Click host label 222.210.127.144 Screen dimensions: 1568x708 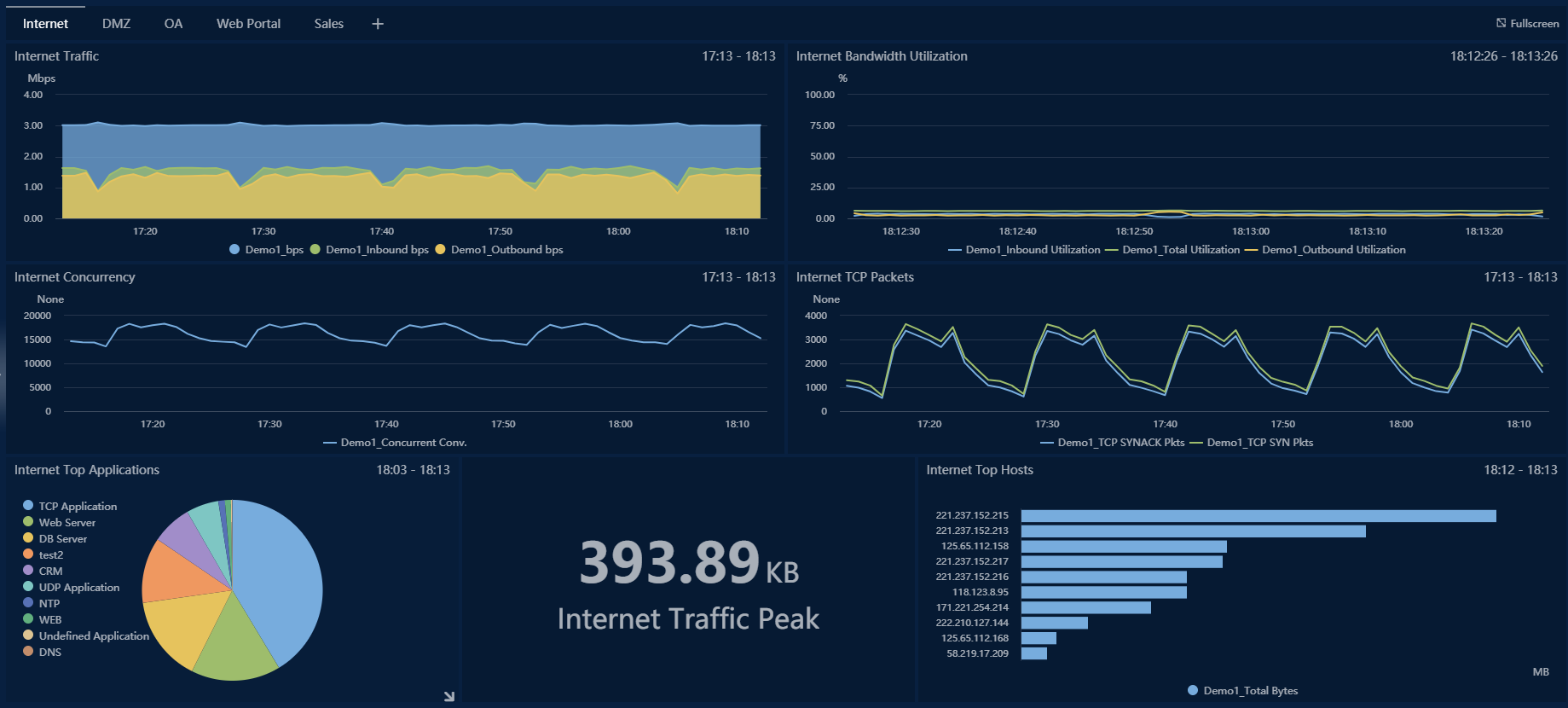pyautogui.click(x=972, y=623)
